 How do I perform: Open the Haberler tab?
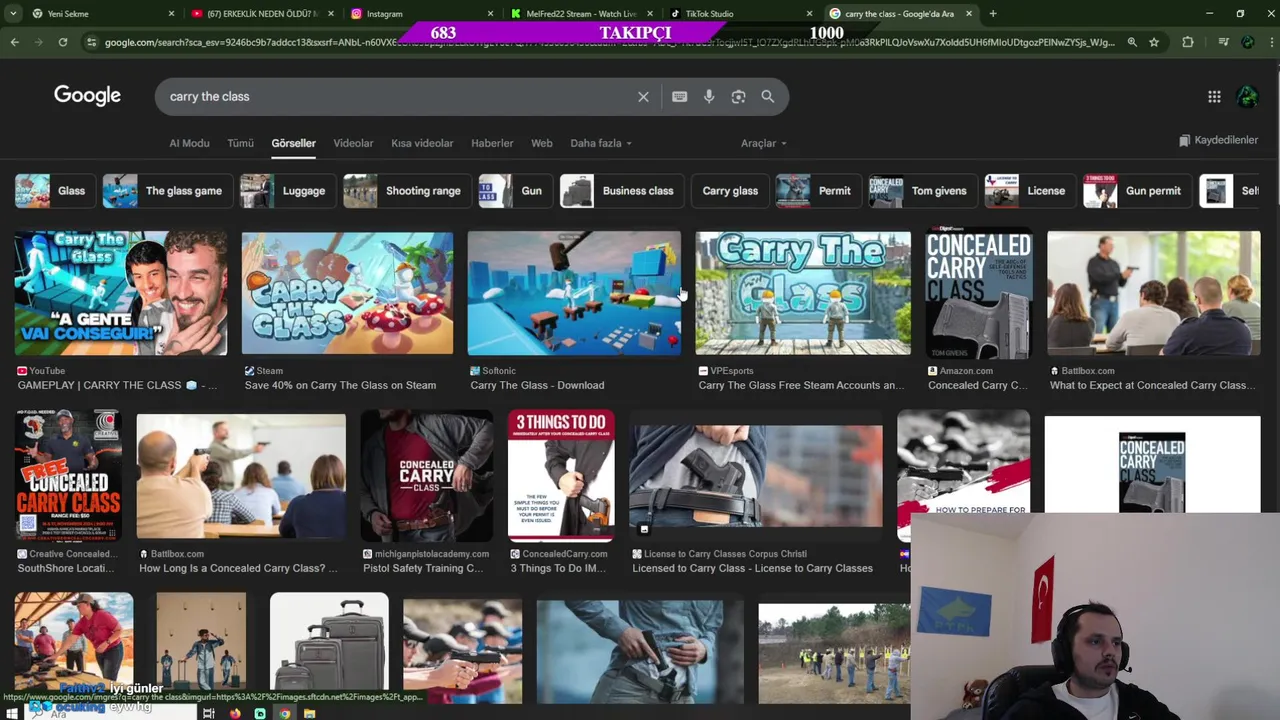point(492,143)
